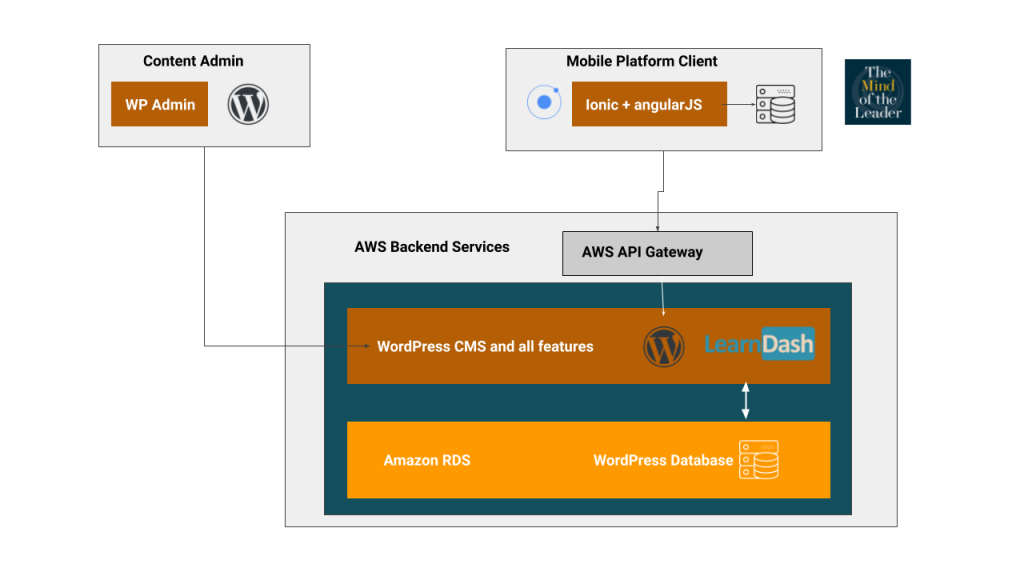Click the AWS Backend Services label

click(x=432, y=247)
